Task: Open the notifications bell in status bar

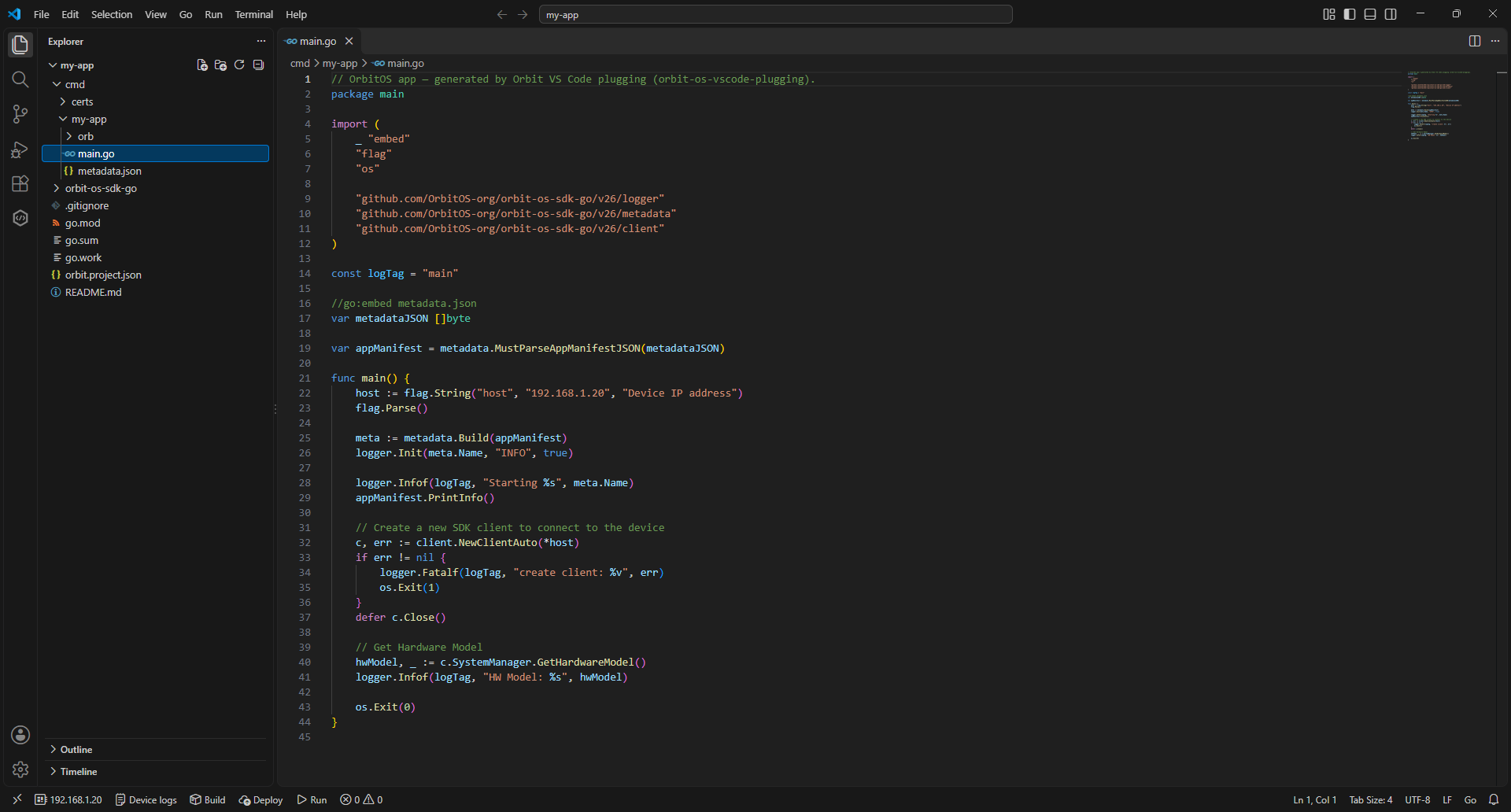Action: coord(1494,799)
